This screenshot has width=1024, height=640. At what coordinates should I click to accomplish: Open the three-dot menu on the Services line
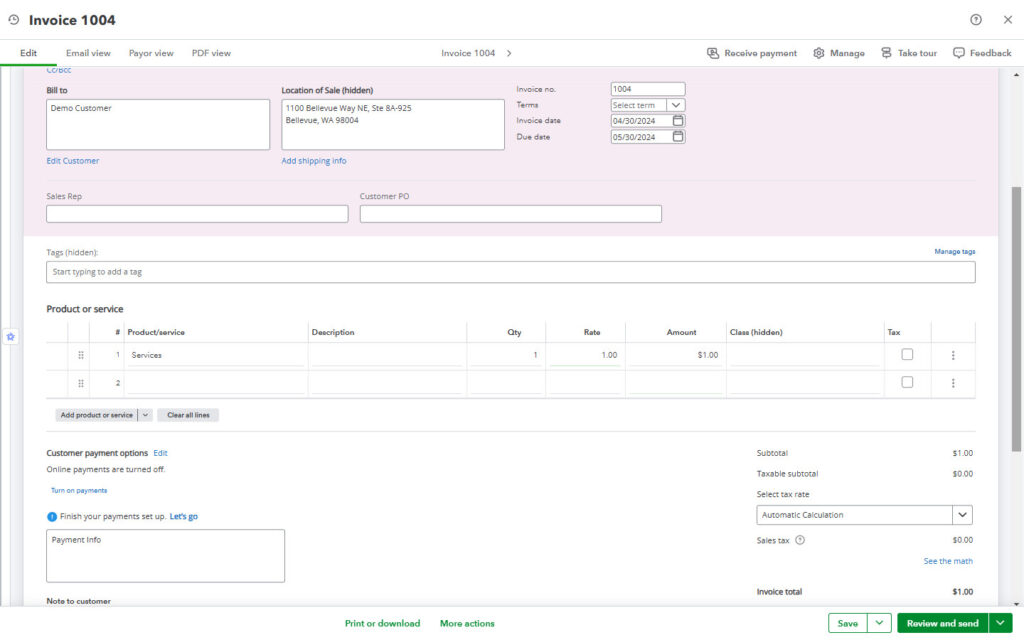coord(953,355)
